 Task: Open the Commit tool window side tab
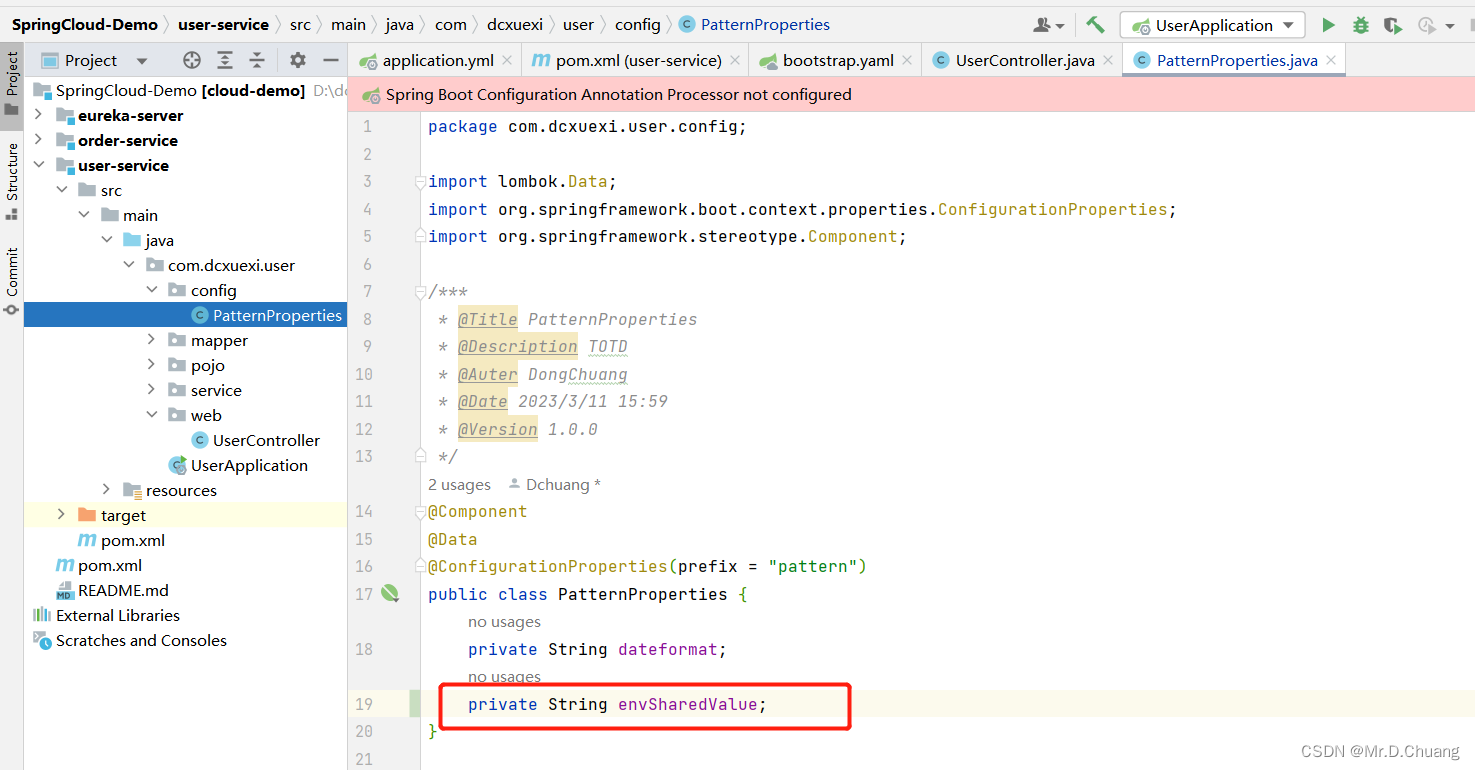tap(12, 280)
